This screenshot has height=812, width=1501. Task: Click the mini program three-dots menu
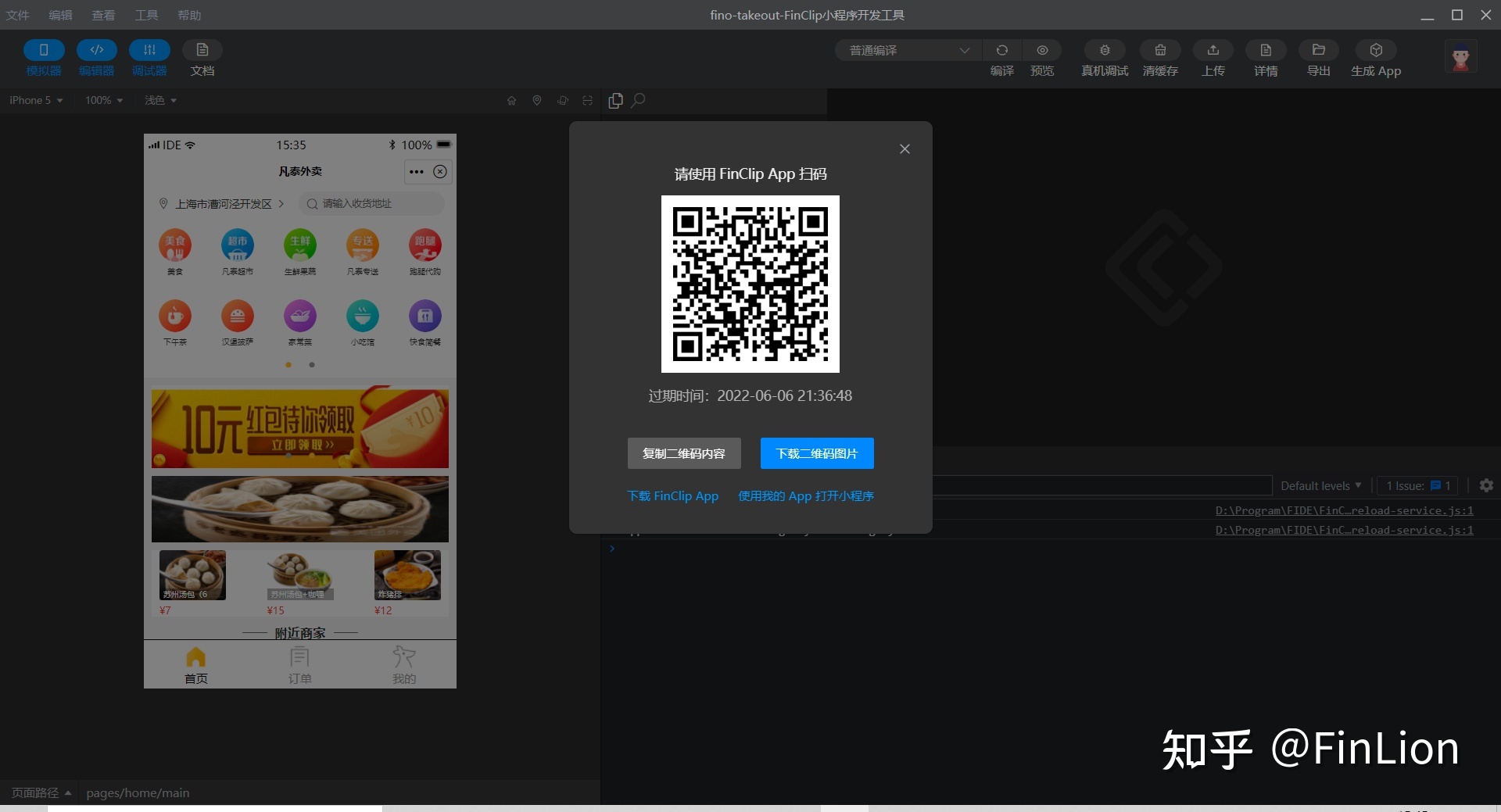(x=417, y=171)
